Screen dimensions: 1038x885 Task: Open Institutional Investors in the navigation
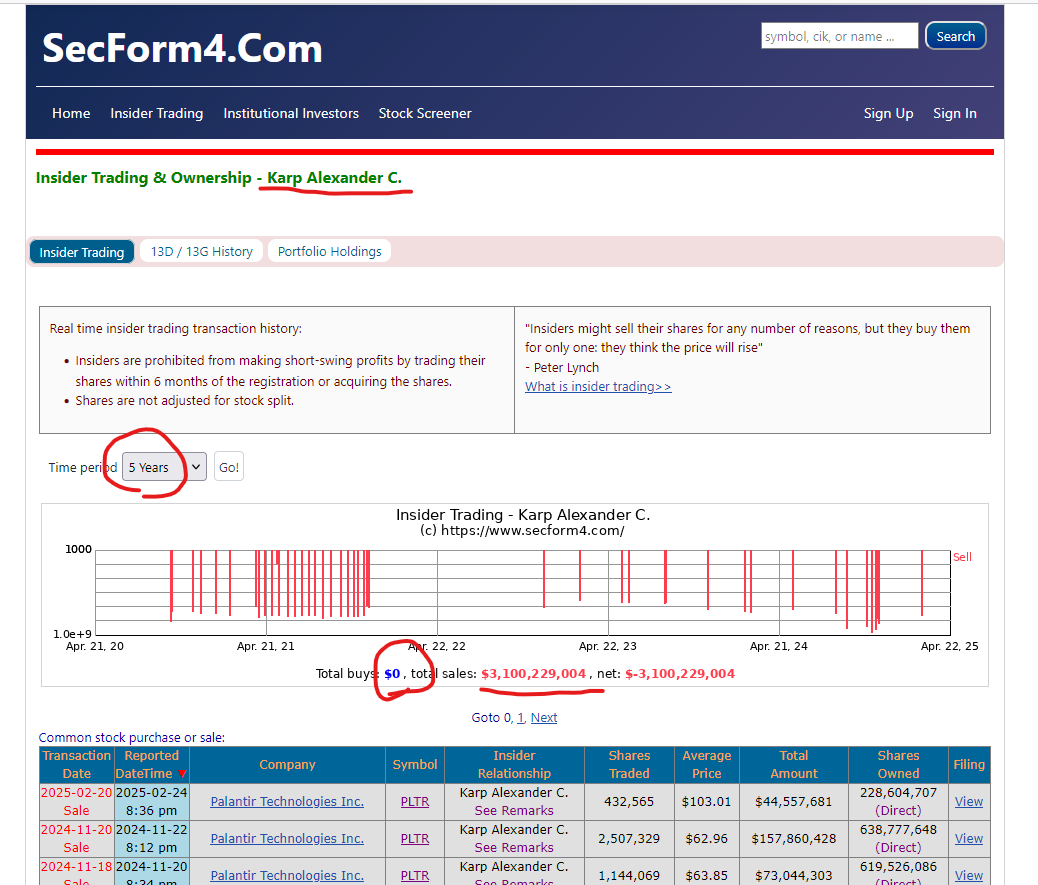tap(291, 113)
